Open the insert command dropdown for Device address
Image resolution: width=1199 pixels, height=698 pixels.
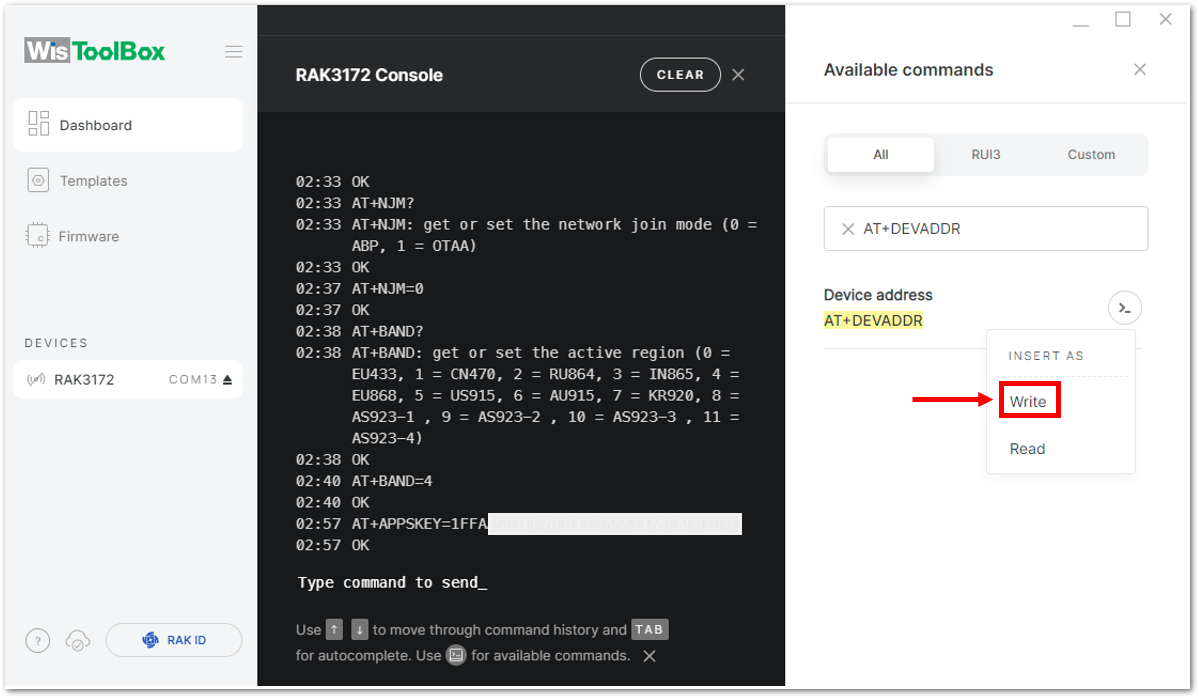(x=1125, y=308)
